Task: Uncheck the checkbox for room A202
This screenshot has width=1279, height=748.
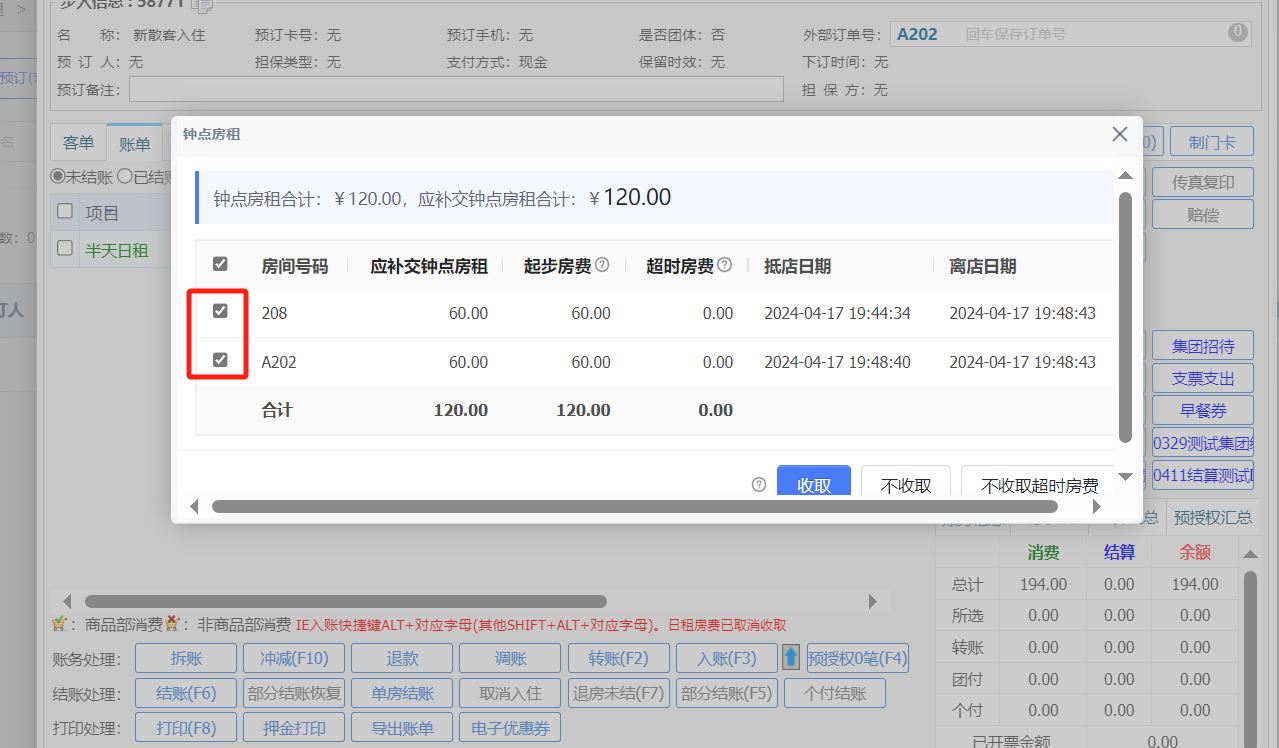Action: [221, 360]
